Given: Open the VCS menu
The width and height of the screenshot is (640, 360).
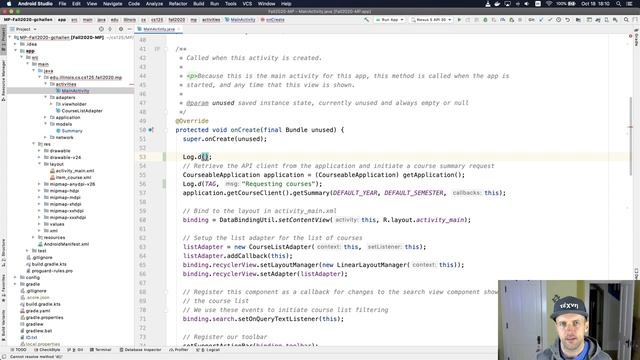Looking at the screenshot, I should pyautogui.click(x=247, y=4).
